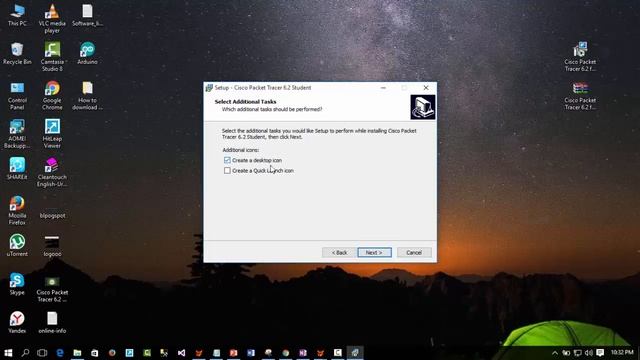
Task: Select VLC media player desktop icon
Action: tap(52, 18)
